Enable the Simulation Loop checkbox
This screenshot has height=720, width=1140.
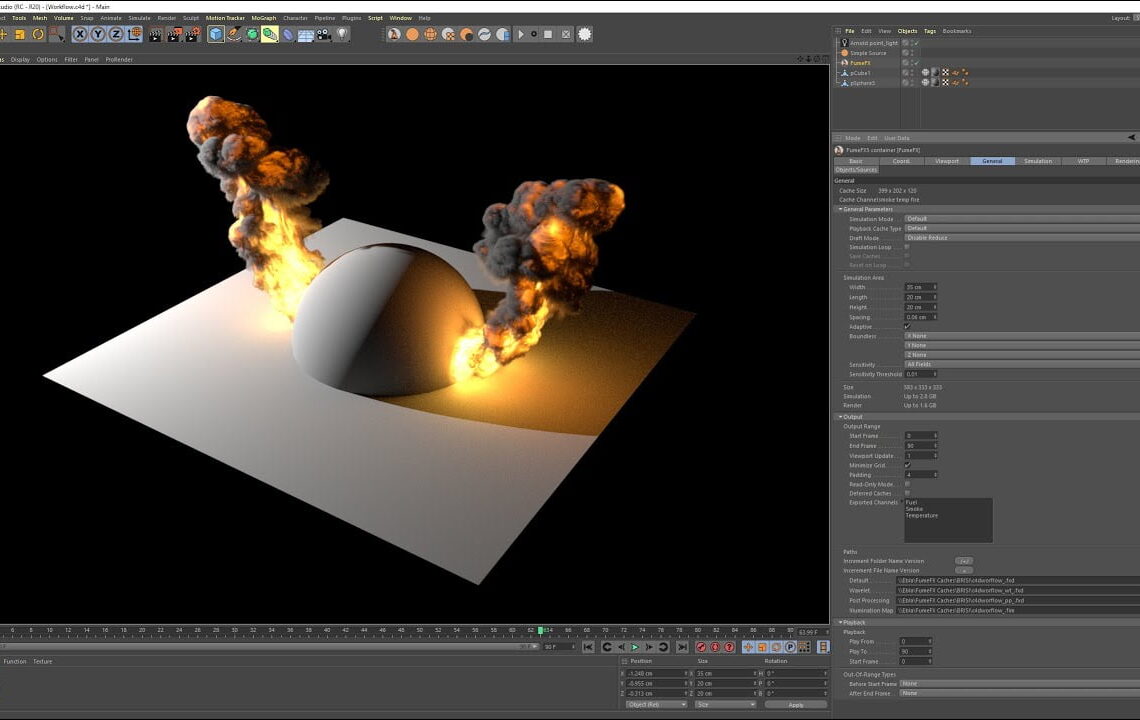[907, 248]
